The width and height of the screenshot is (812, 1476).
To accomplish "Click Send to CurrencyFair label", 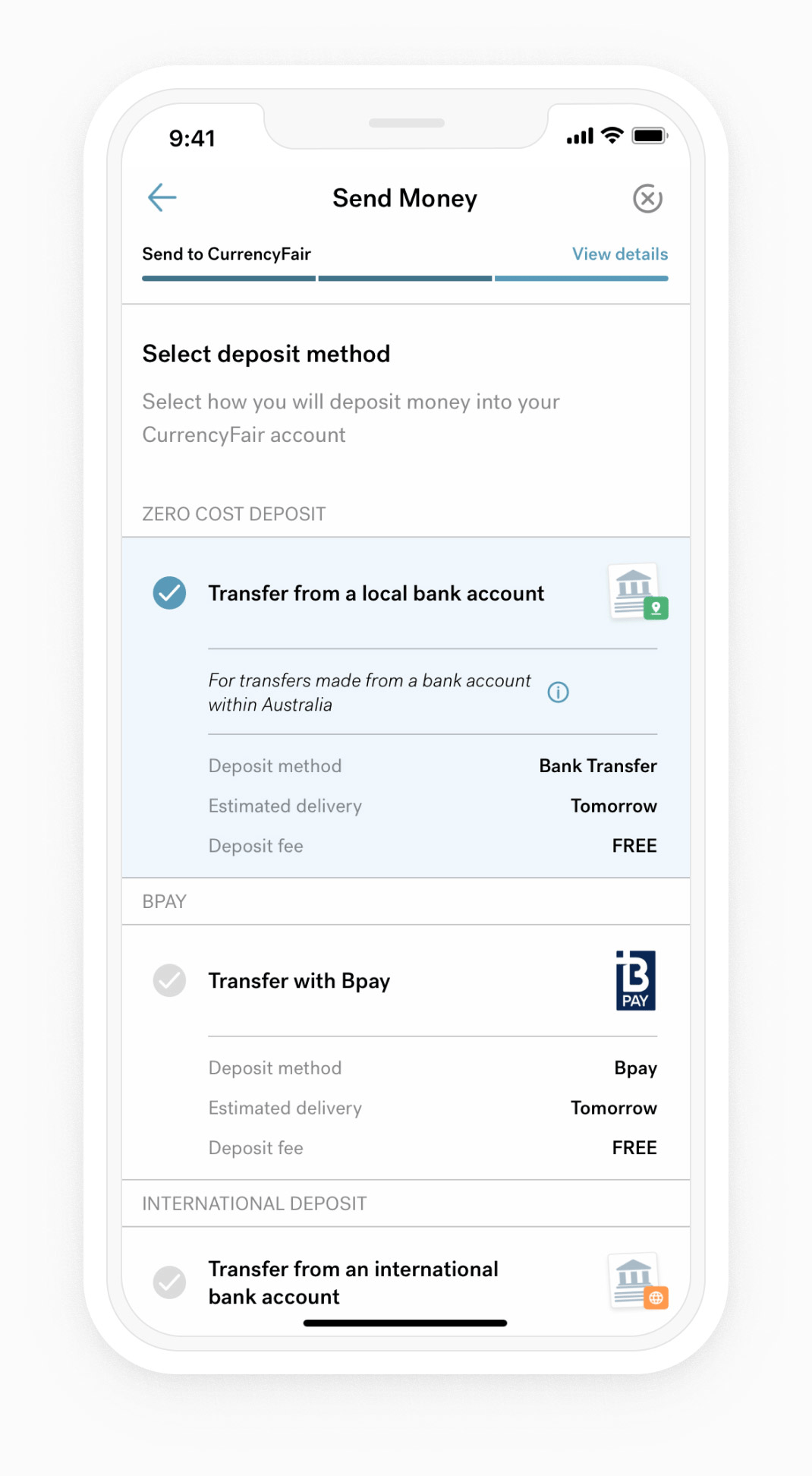I will click(225, 254).
